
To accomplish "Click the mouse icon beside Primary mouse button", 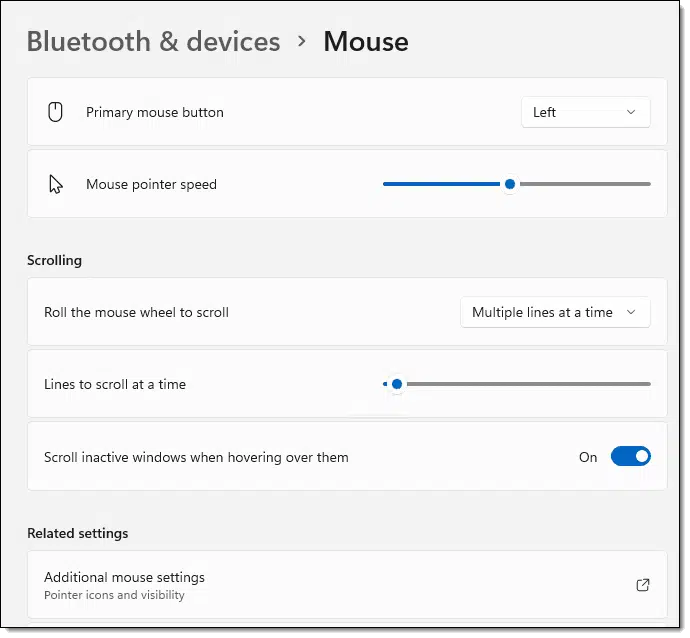I will coord(55,112).
